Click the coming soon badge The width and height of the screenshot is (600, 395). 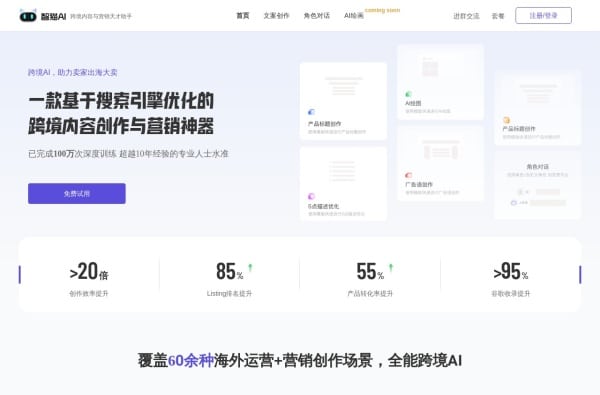pyautogui.click(x=382, y=10)
